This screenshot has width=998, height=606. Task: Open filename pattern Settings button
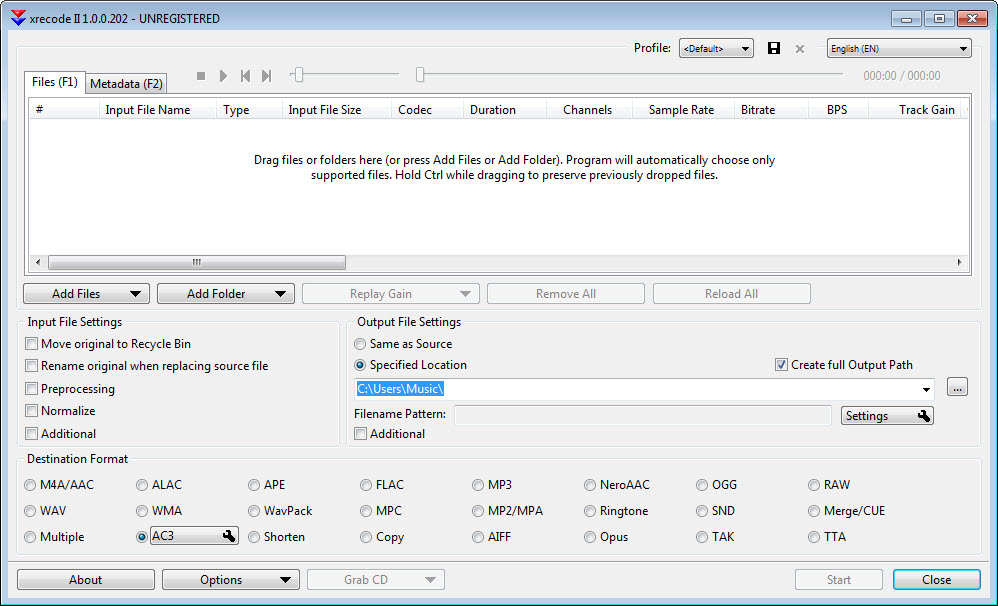tap(887, 416)
